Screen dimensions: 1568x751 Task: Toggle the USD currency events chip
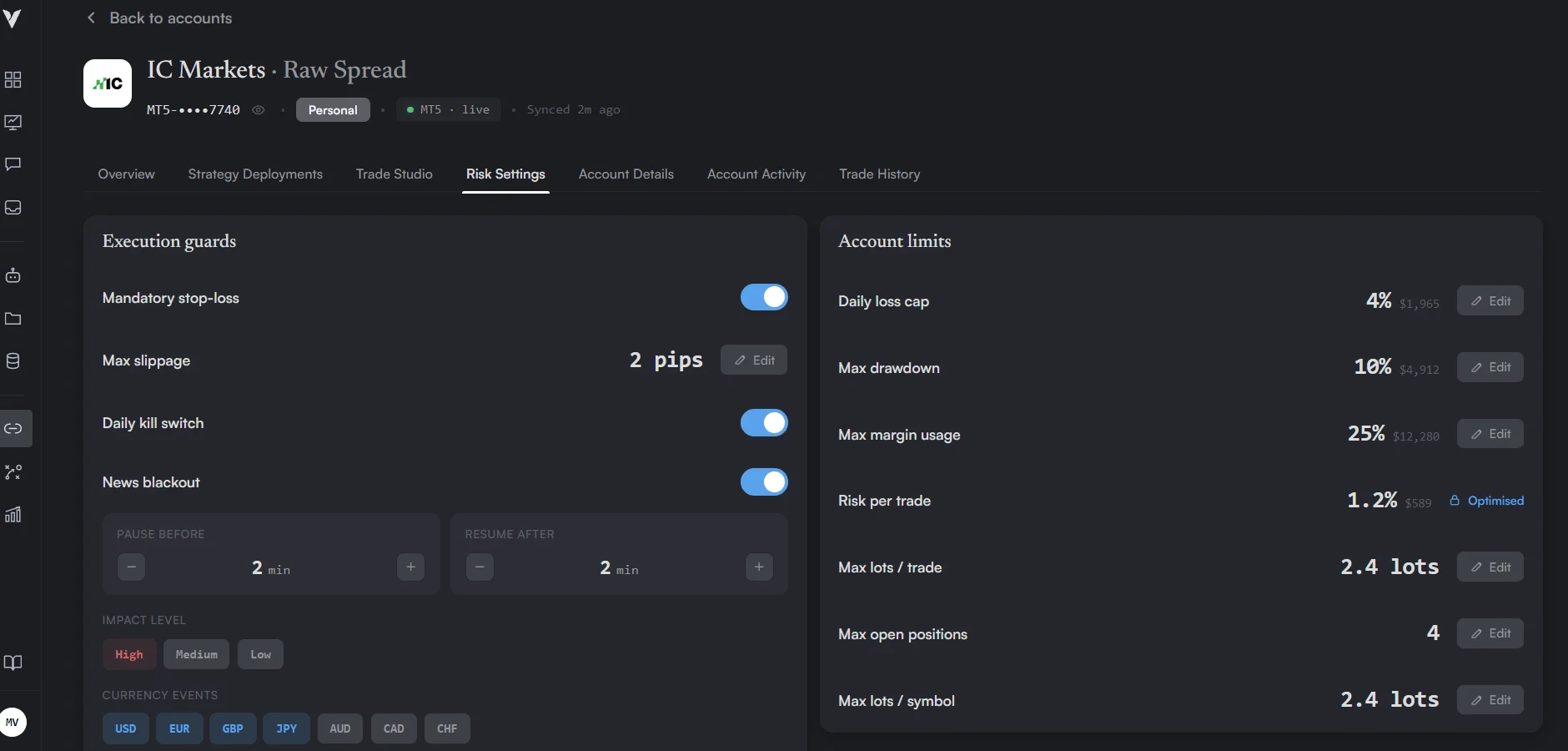click(x=126, y=728)
